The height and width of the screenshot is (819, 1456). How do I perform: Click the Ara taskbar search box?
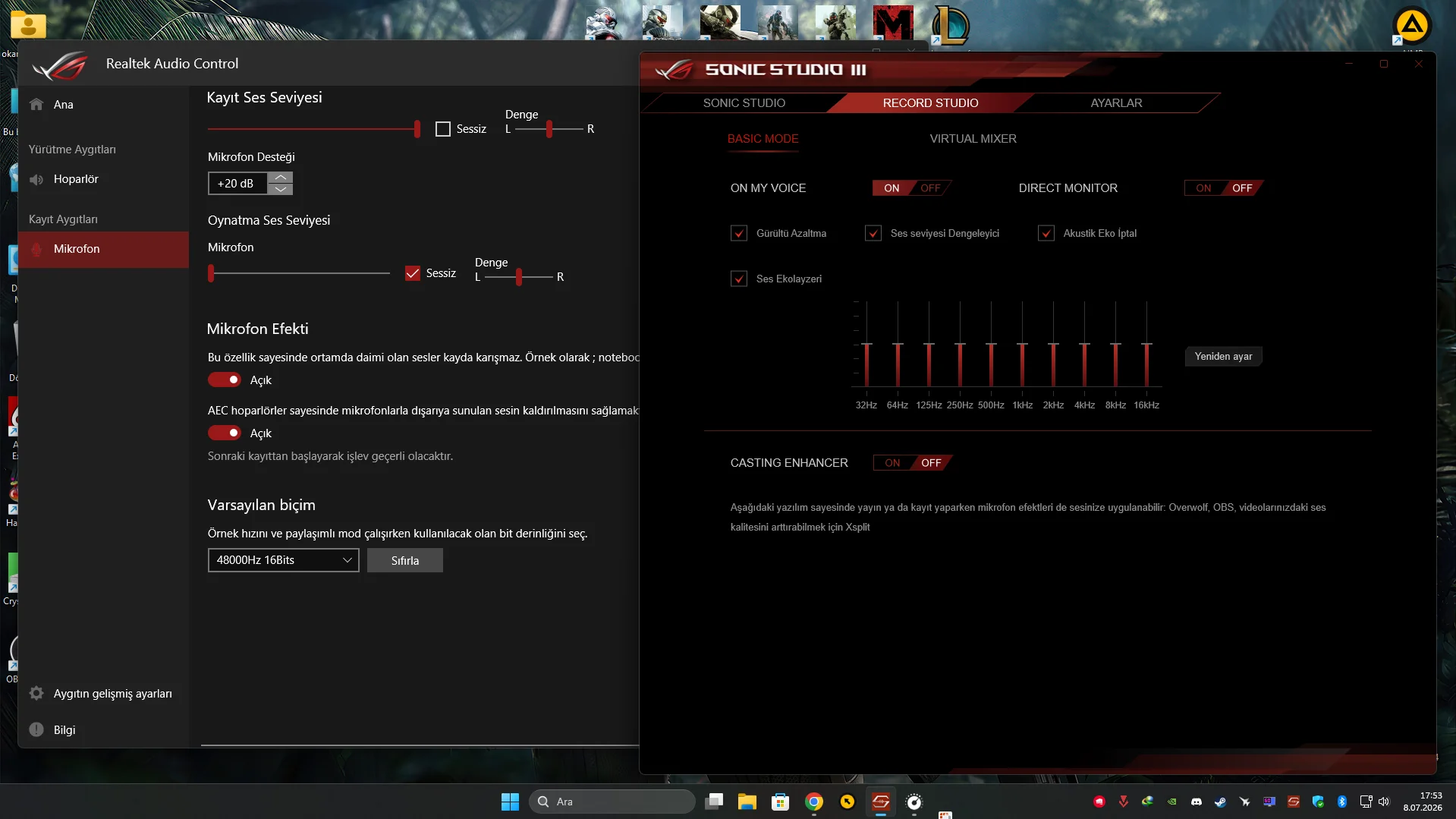pyautogui.click(x=612, y=802)
